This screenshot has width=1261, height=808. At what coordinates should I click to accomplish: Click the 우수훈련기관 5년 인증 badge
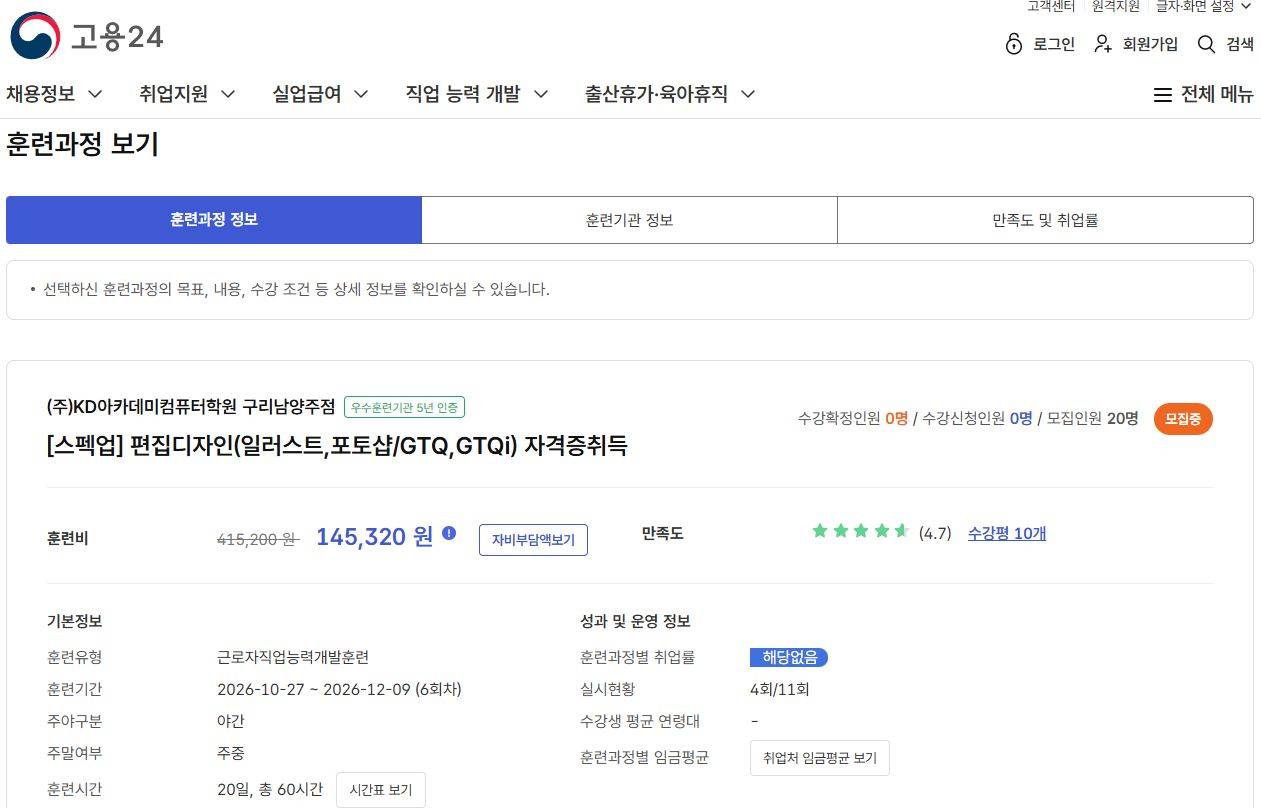click(x=404, y=407)
